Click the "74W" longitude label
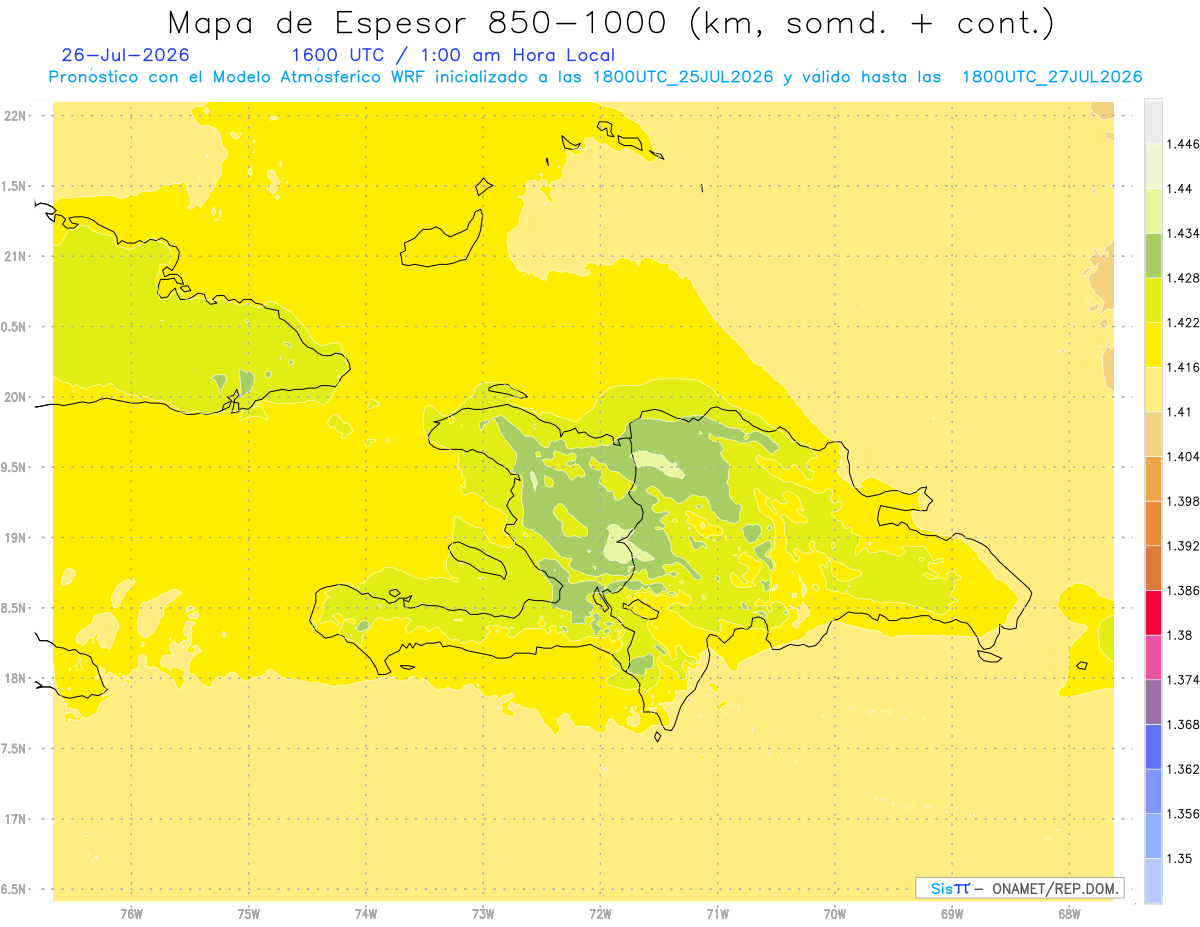This screenshot has width=1200, height=927. 366,913
